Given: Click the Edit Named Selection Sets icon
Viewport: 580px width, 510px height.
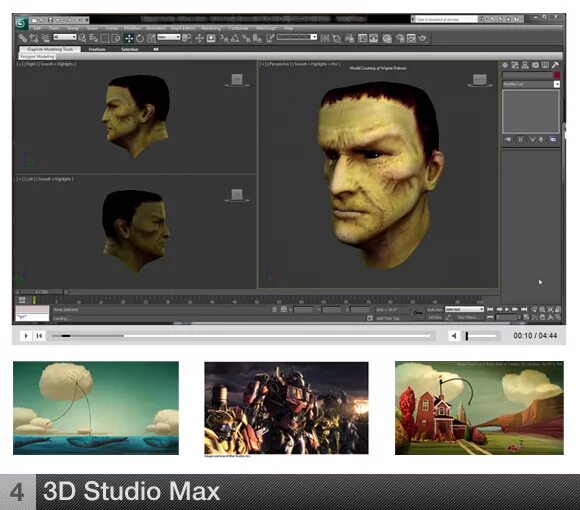Looking at the screenshot, I should click(x=270, y=38).
